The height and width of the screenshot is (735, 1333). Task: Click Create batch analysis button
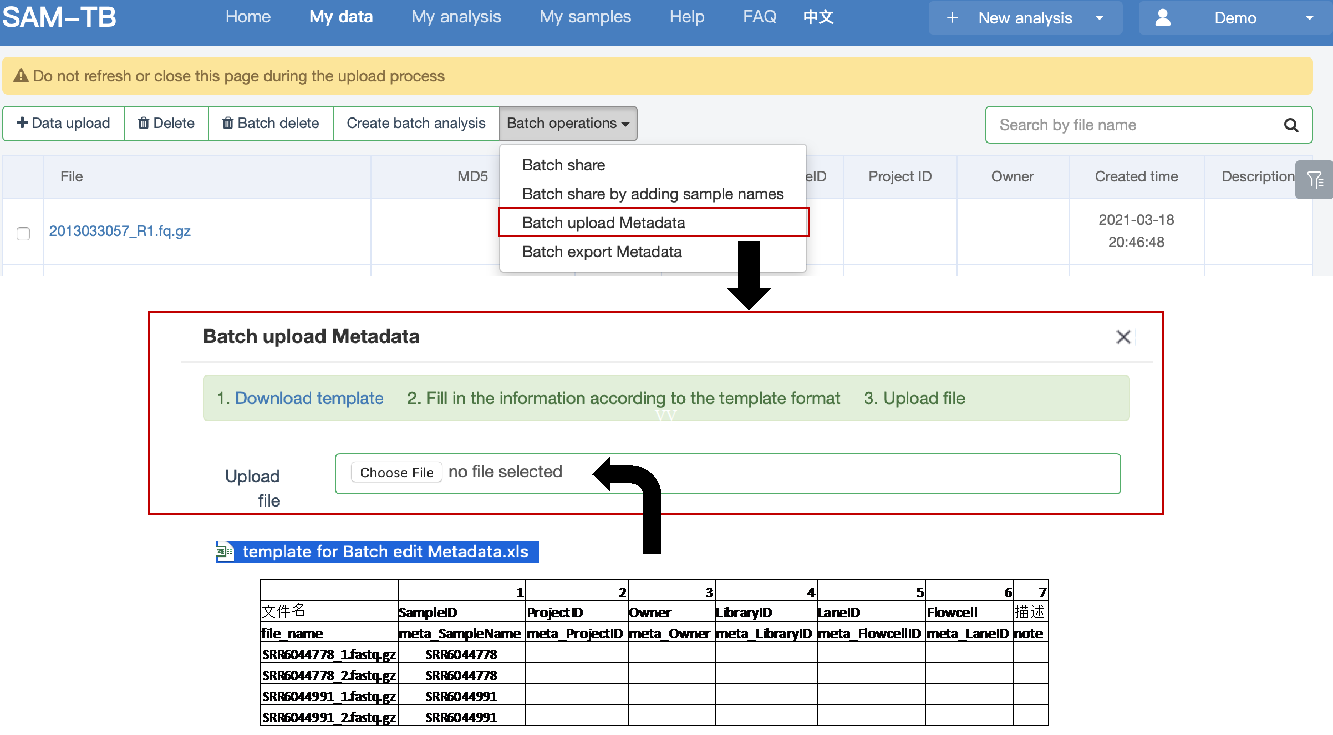(x=416, y=123)
